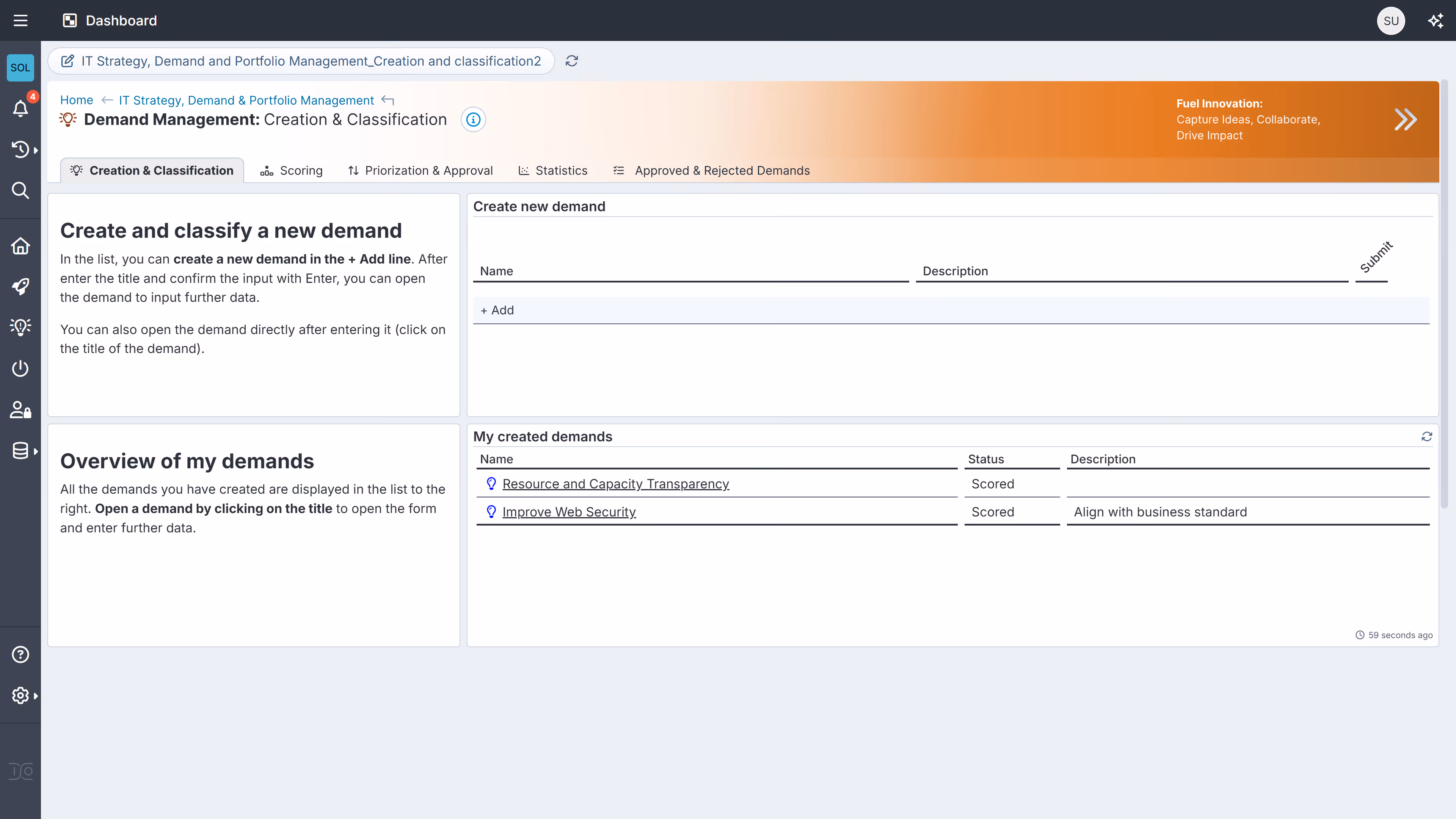Open the Improve Web Security demand
Viewport: 1456px width, 819px height.
click(x=569, y=511)
